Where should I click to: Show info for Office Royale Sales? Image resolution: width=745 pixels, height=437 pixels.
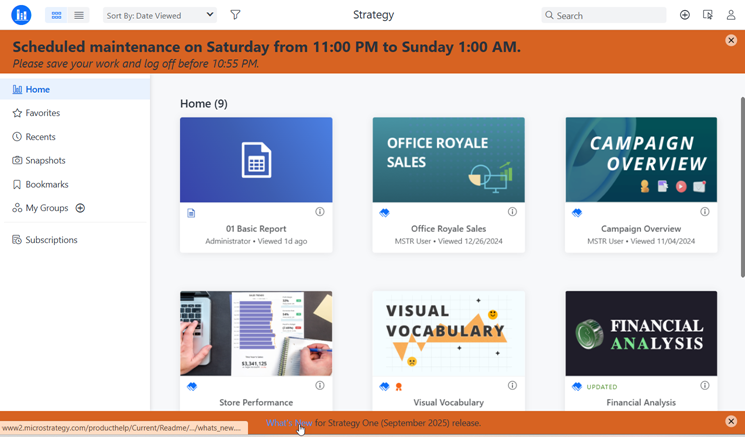point(512,212)
